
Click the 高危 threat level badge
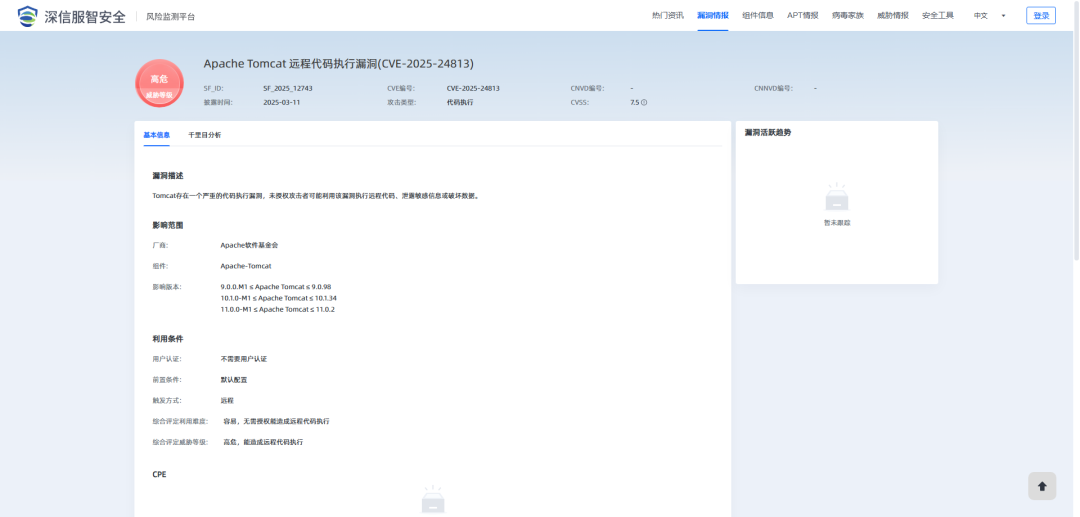(x=159, y=83)
